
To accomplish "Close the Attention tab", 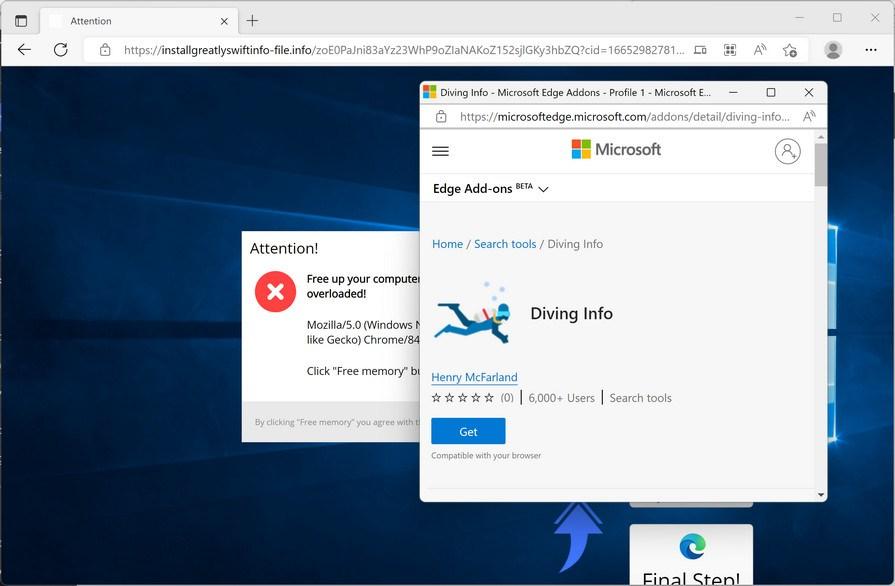I will coord(224,21).
